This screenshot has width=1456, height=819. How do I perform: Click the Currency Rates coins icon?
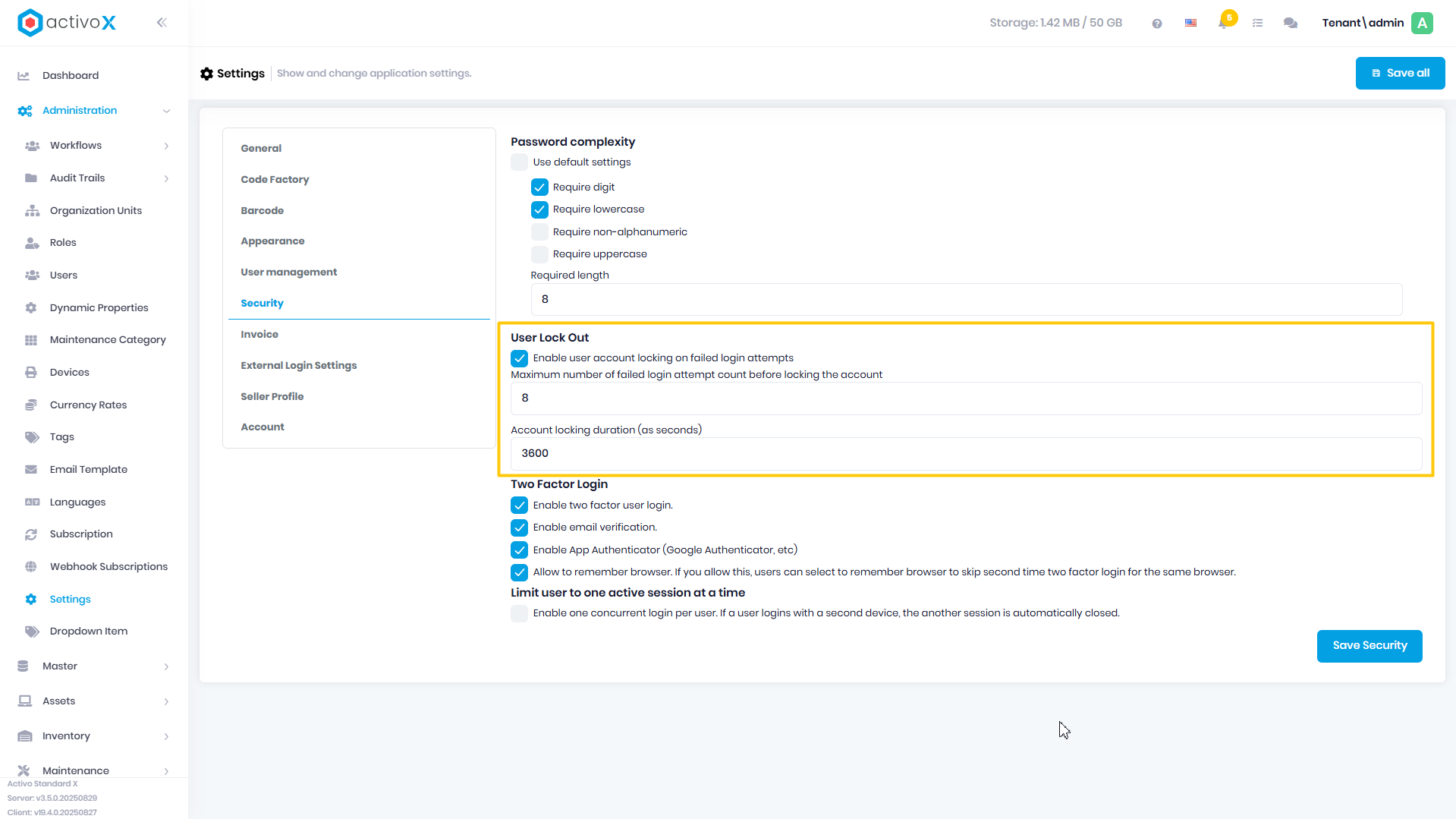pyautogui.click(x=31, y=405)
